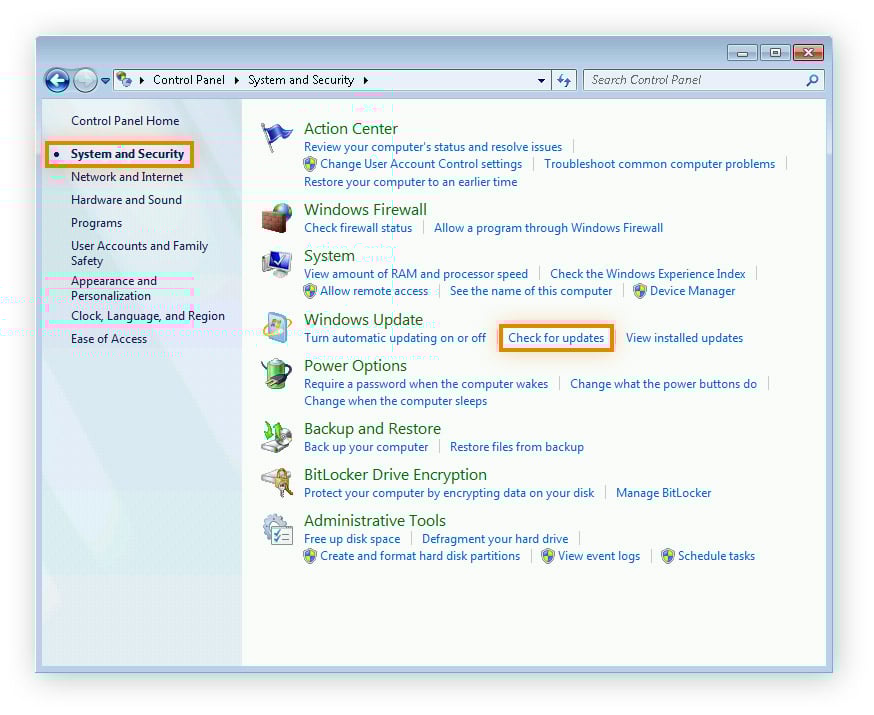This screenshot has width=874, height=715.
Task: Expand the arrow after System and Security breadcrumb
Action: [366, 80]
